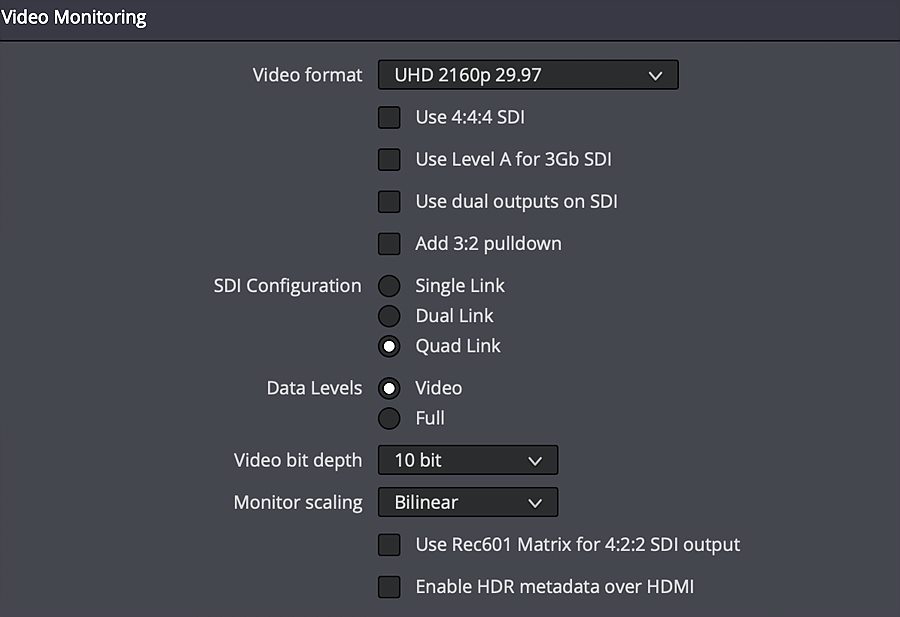This screenshot has width=900, height=617.
Task: Click the SDI Configuration label text
Action: (x=288, y=286)
